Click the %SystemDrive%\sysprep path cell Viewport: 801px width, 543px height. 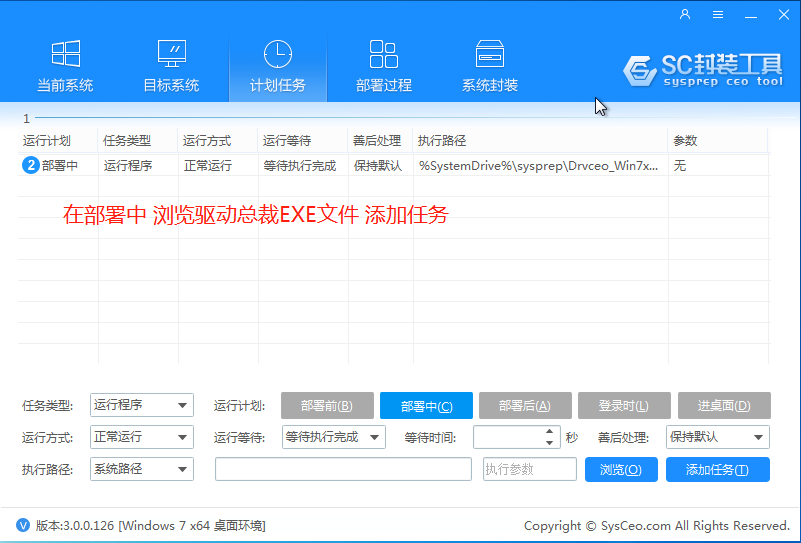(x=538, y=166)
